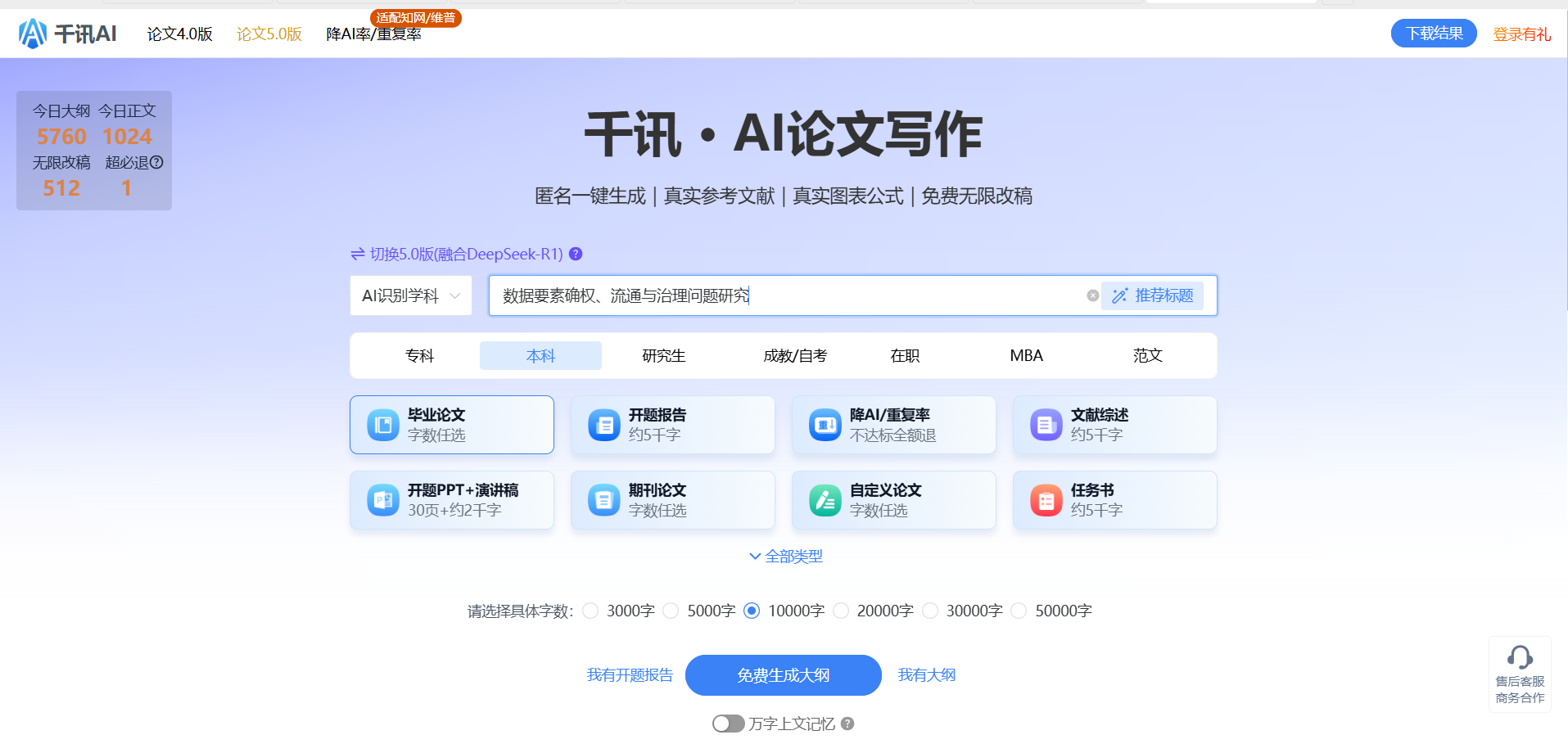The image size is (1568, 753).
Task: Open 售后客服 headset support icon
Action: pos(1520,657)
